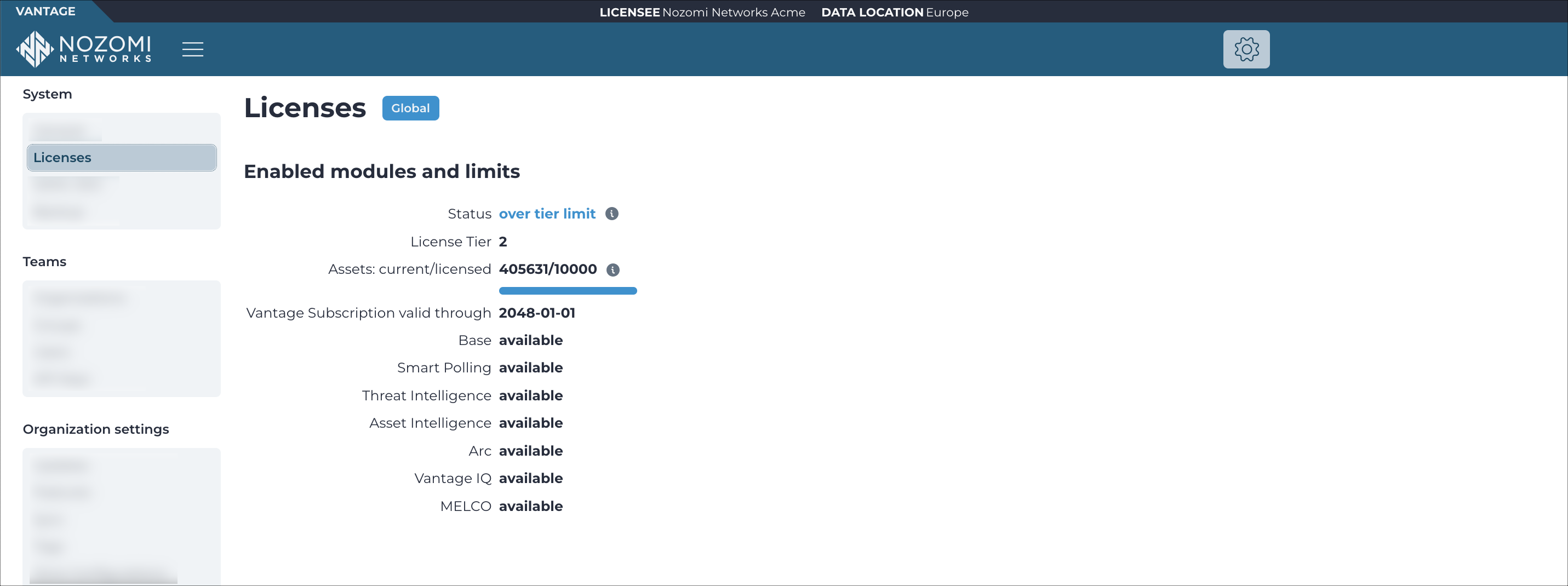
Task: Click License Tier value 2
Action: point(503,242)
